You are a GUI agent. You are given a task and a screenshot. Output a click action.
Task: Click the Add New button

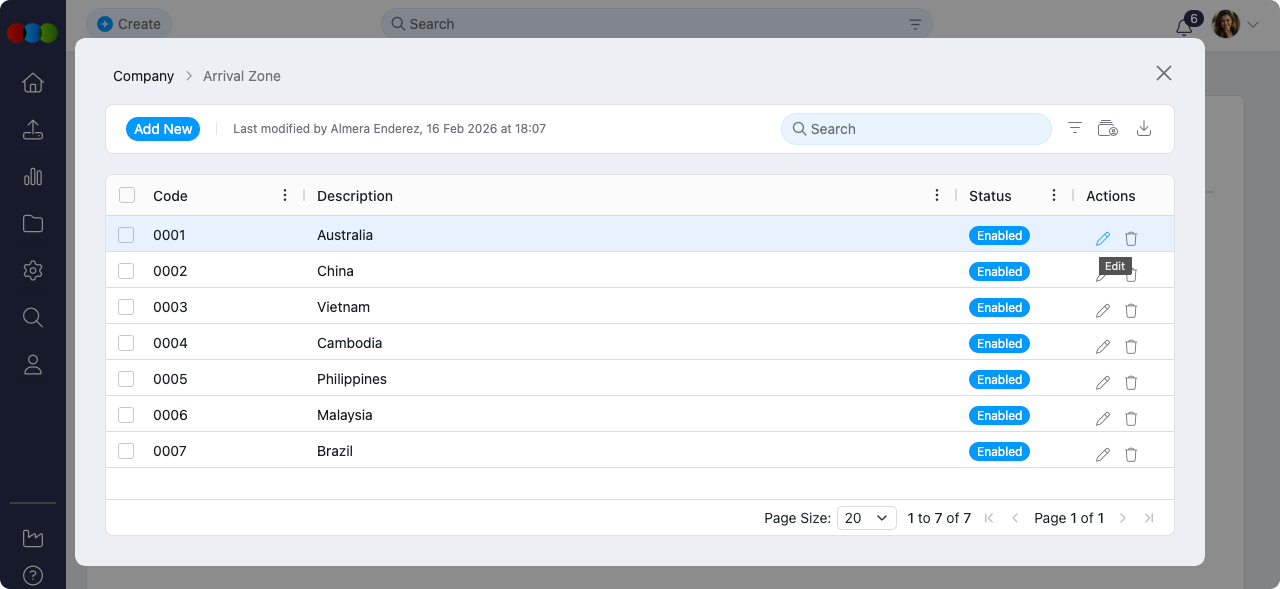coord(163,129)
